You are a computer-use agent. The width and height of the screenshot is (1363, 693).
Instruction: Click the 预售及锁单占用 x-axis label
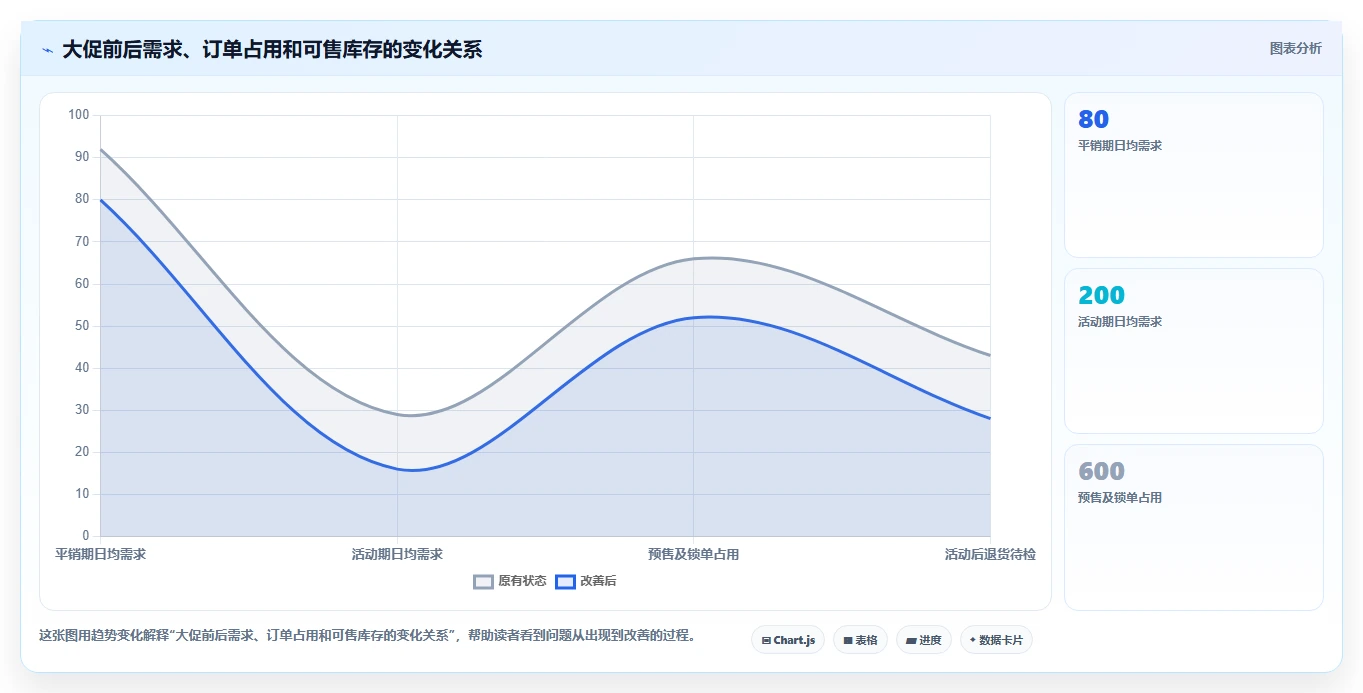pos(693,554)
